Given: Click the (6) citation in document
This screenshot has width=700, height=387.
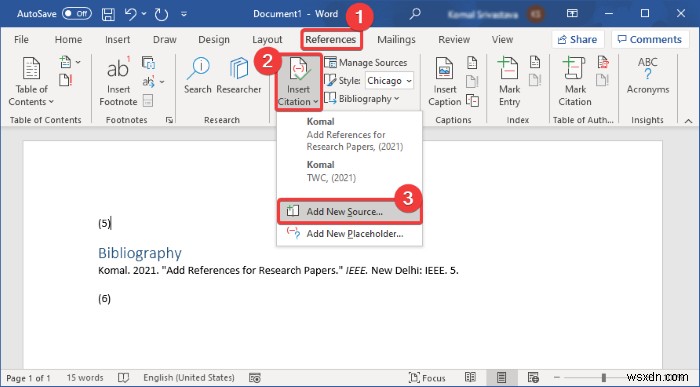Looking at the screenshot, I should tap(104, 298).
